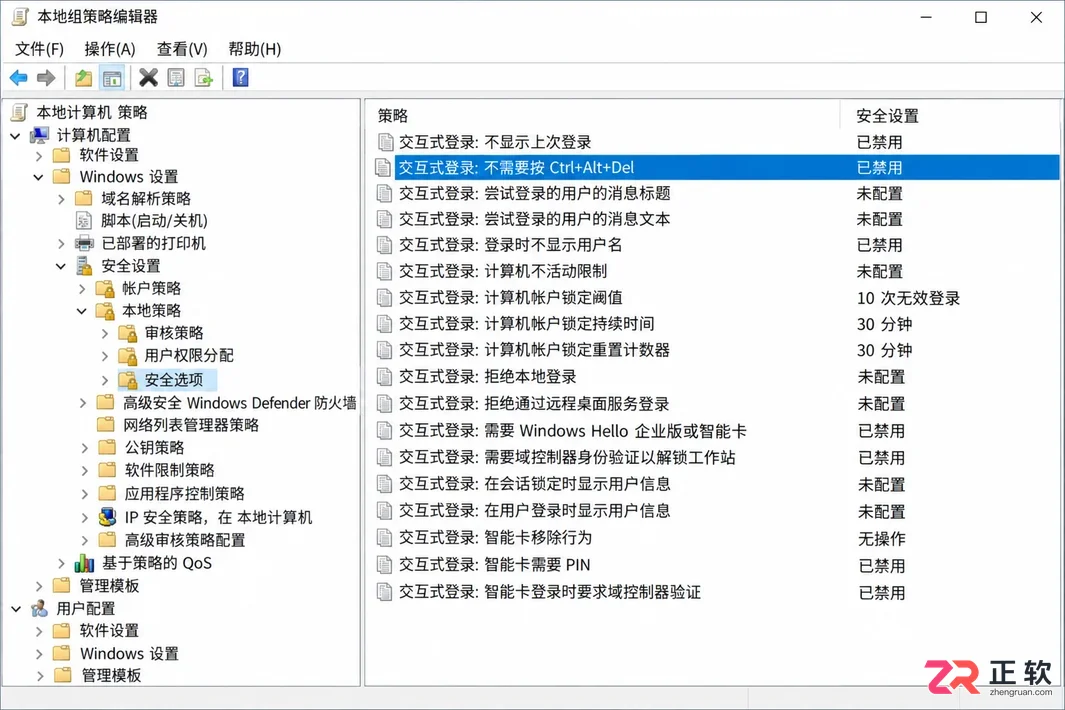Open Properties toolbar icon

coord(176,78)
